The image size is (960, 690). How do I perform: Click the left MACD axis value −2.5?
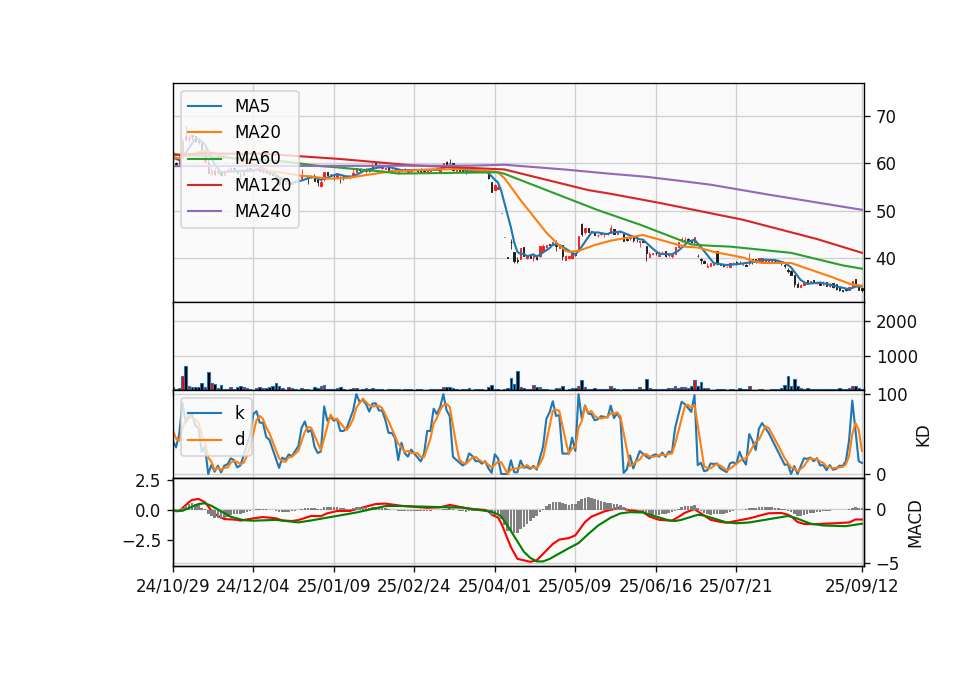142,541
